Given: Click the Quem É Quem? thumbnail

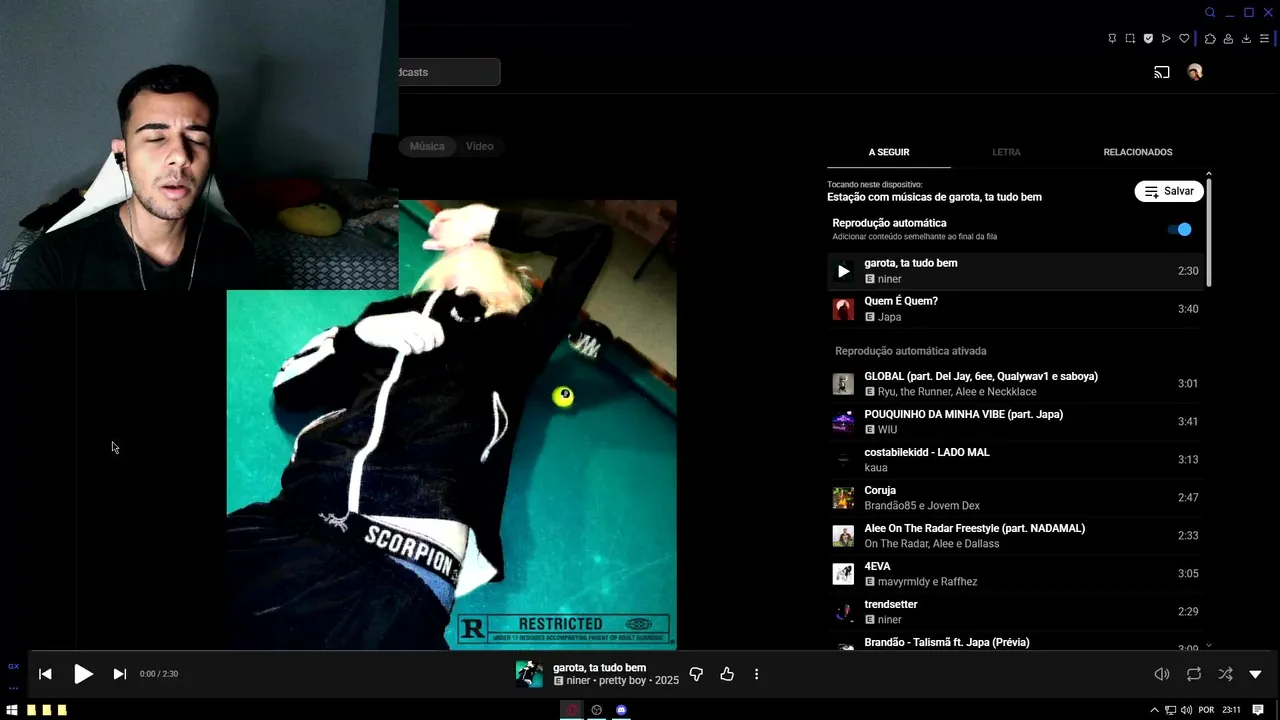Looking at the screenshot, I should click(x=843, y=309).
